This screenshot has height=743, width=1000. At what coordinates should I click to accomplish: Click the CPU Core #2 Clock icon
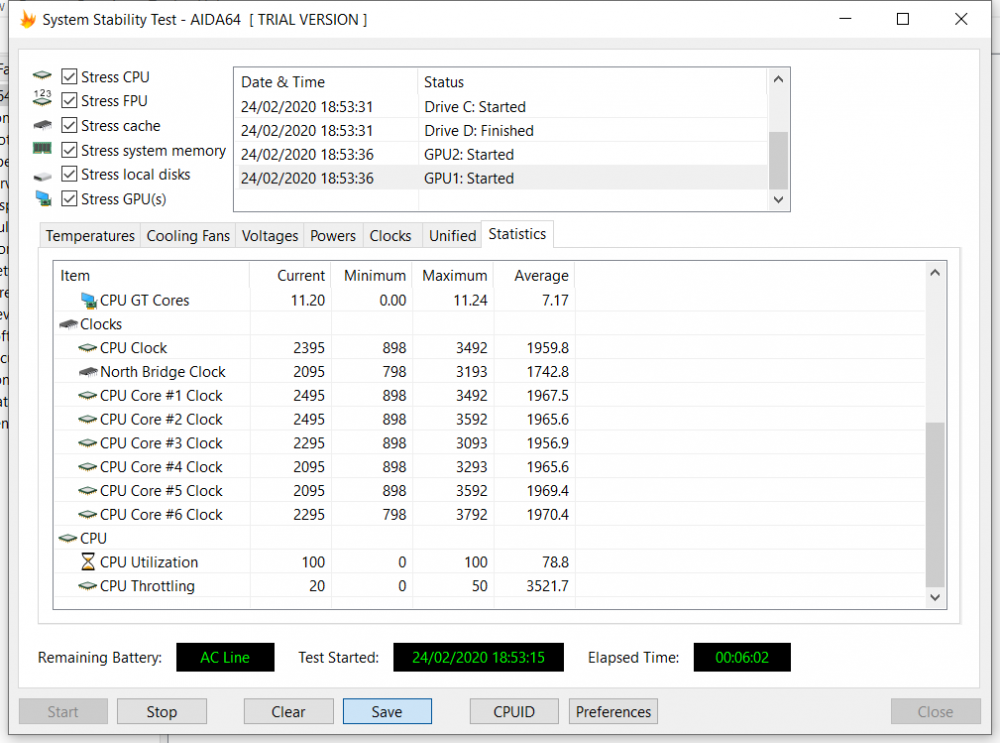(87, 420)
